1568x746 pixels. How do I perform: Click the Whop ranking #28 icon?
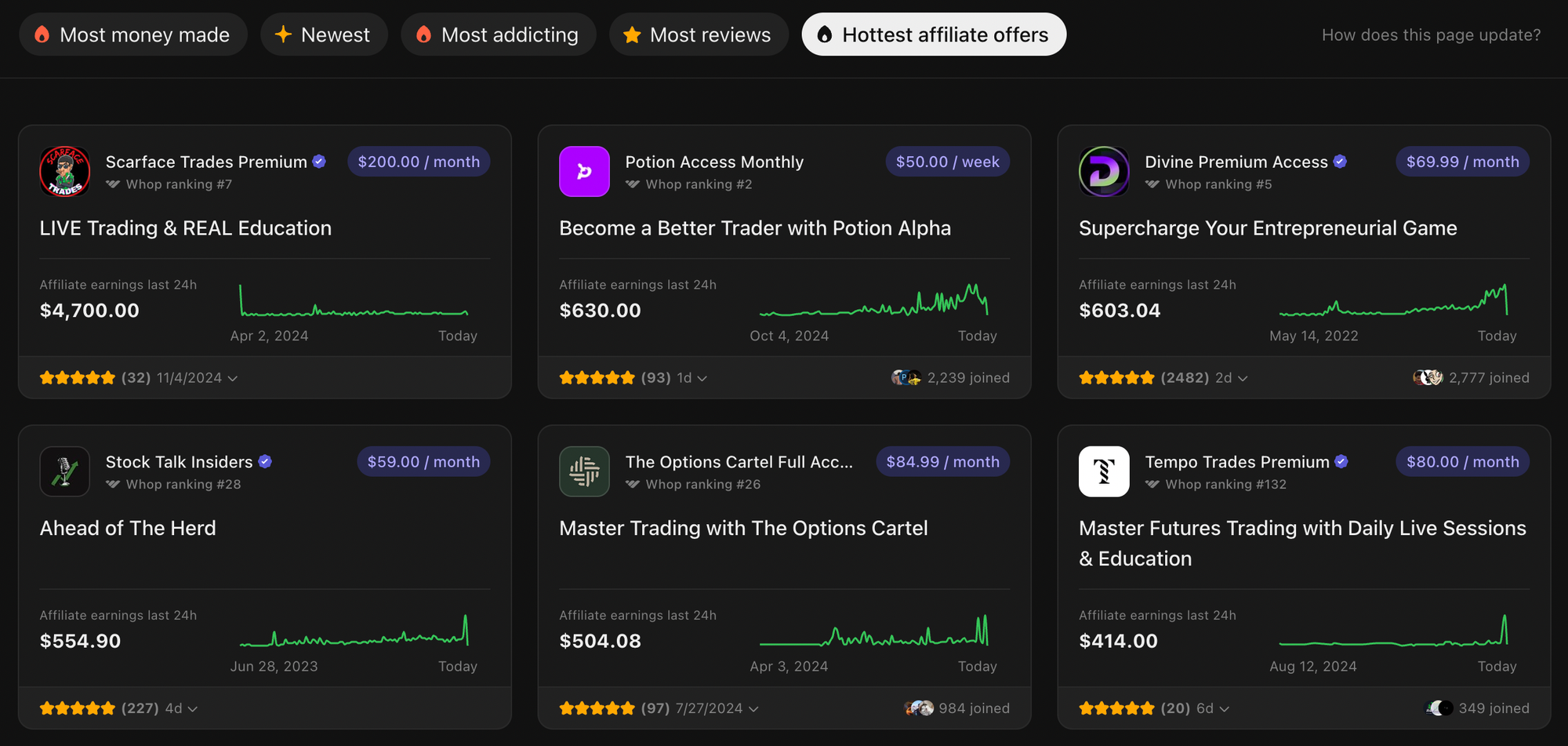coord(113,484)
